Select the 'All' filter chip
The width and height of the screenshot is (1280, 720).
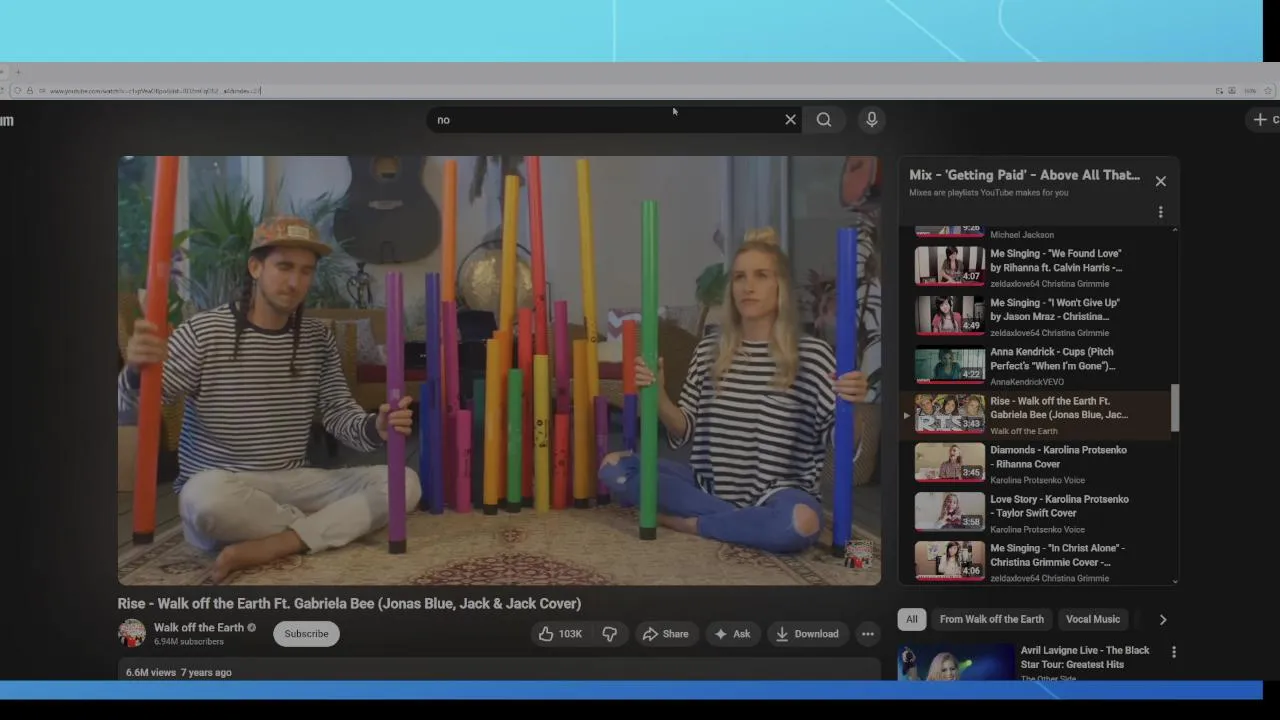pos(912,619)
